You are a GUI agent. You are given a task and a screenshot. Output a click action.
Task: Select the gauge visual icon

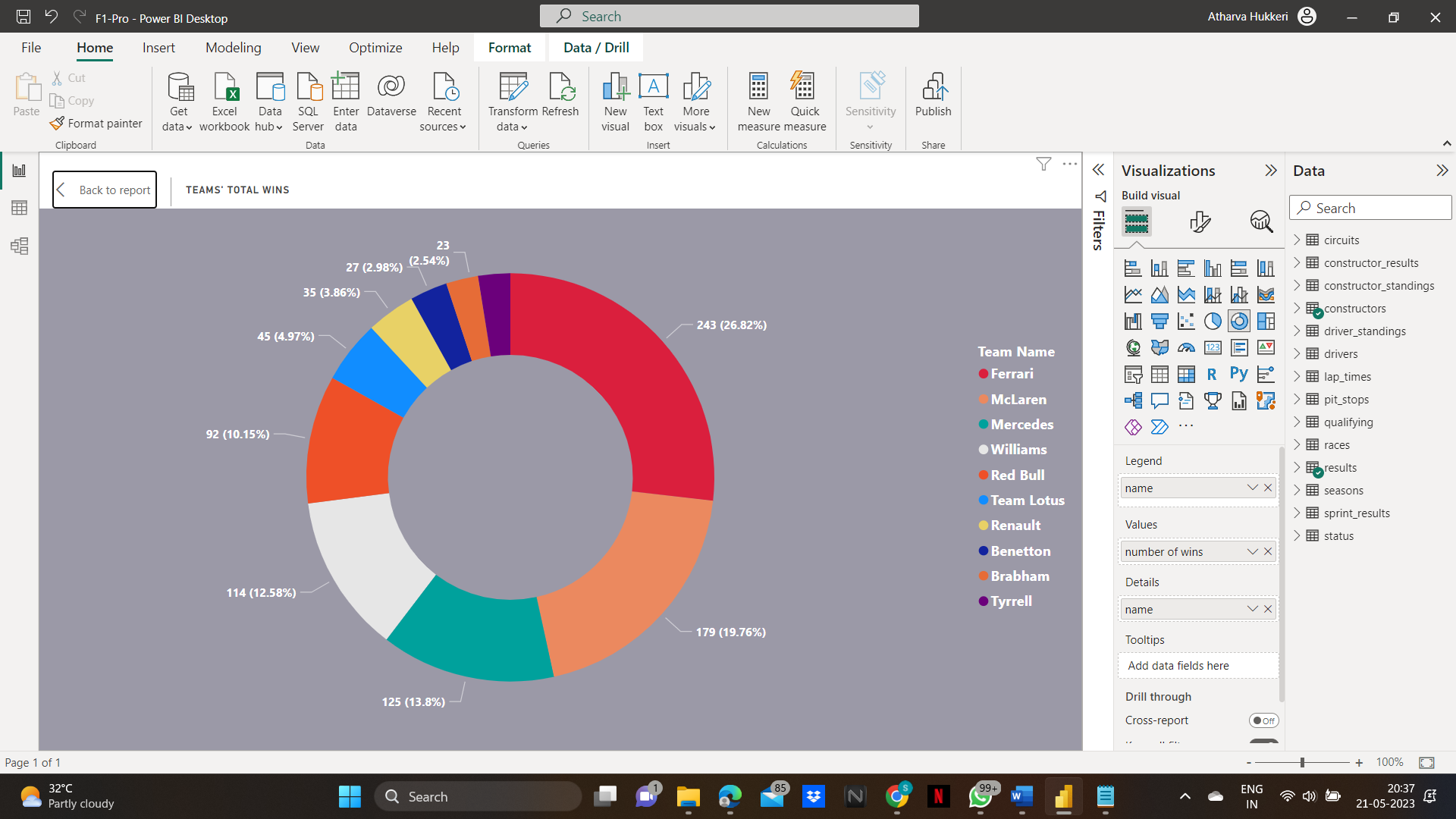pos(1186,348)
